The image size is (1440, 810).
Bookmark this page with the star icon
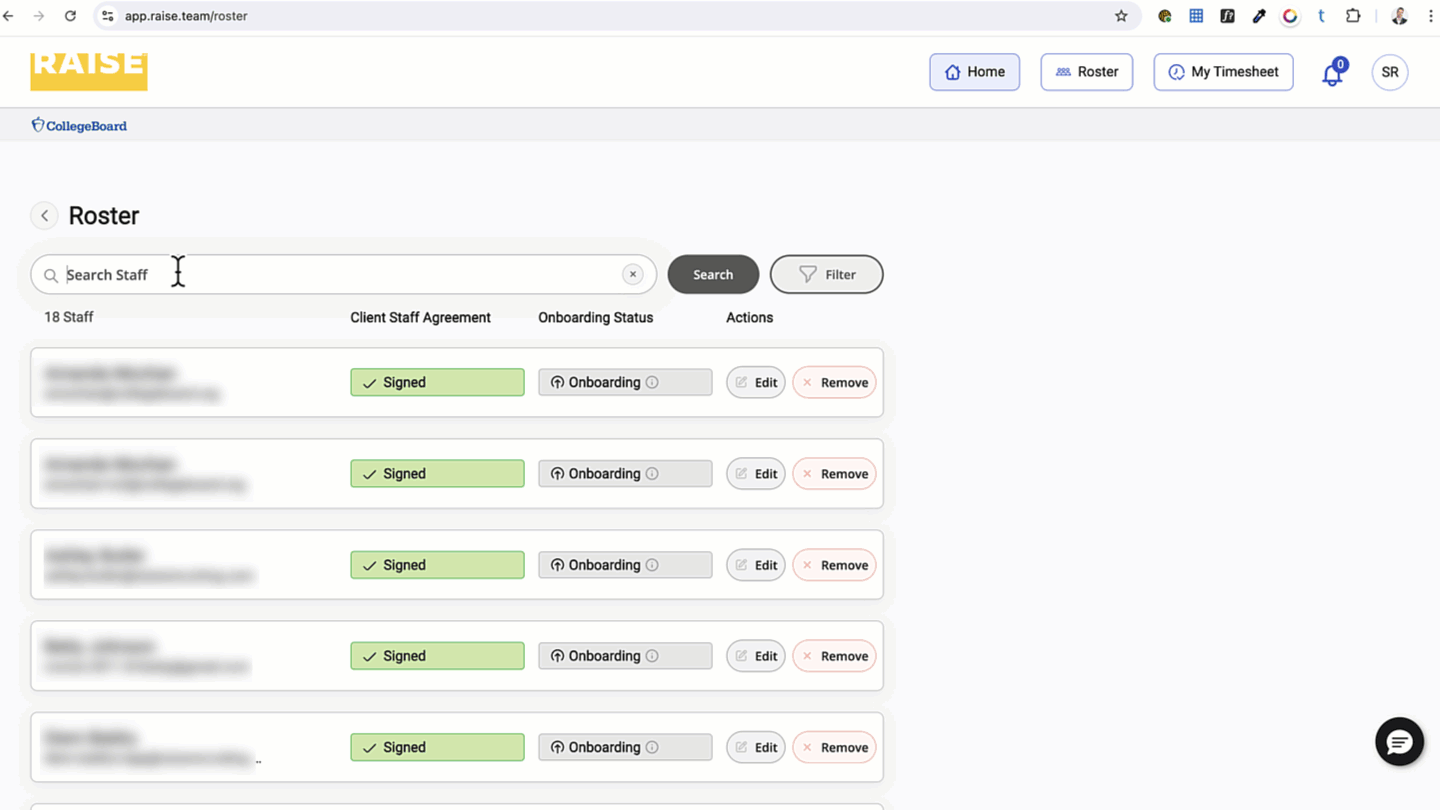click(x=1121, y=16)
